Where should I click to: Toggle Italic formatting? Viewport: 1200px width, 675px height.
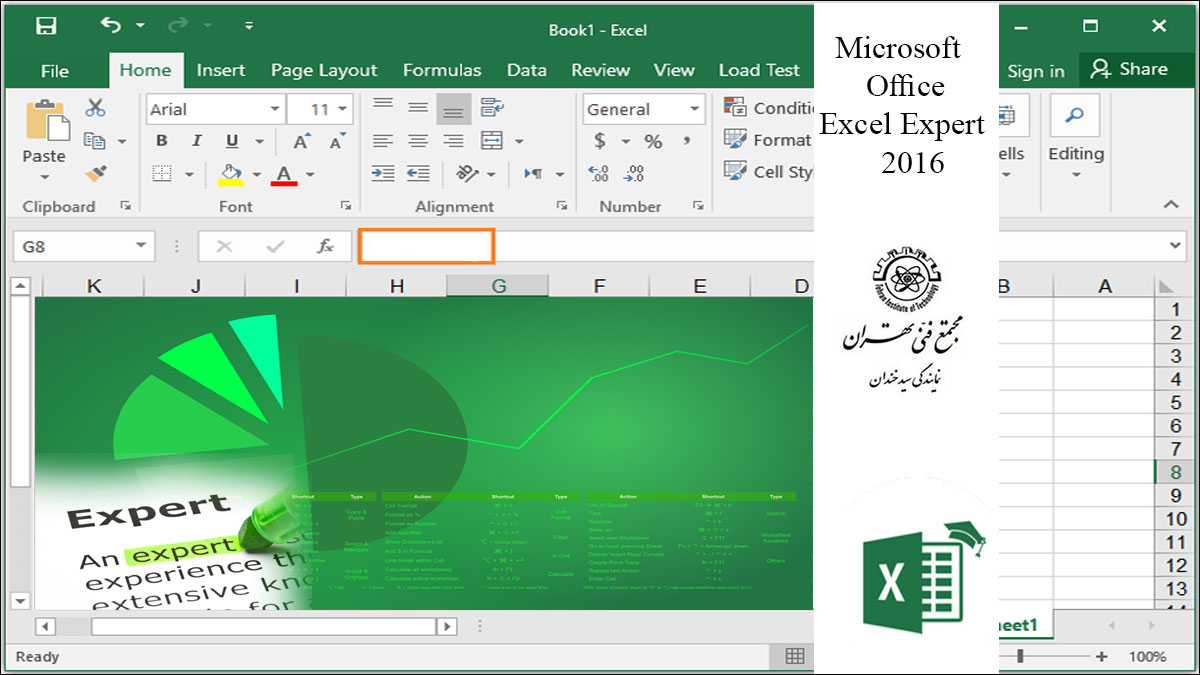tap(196, 141)
